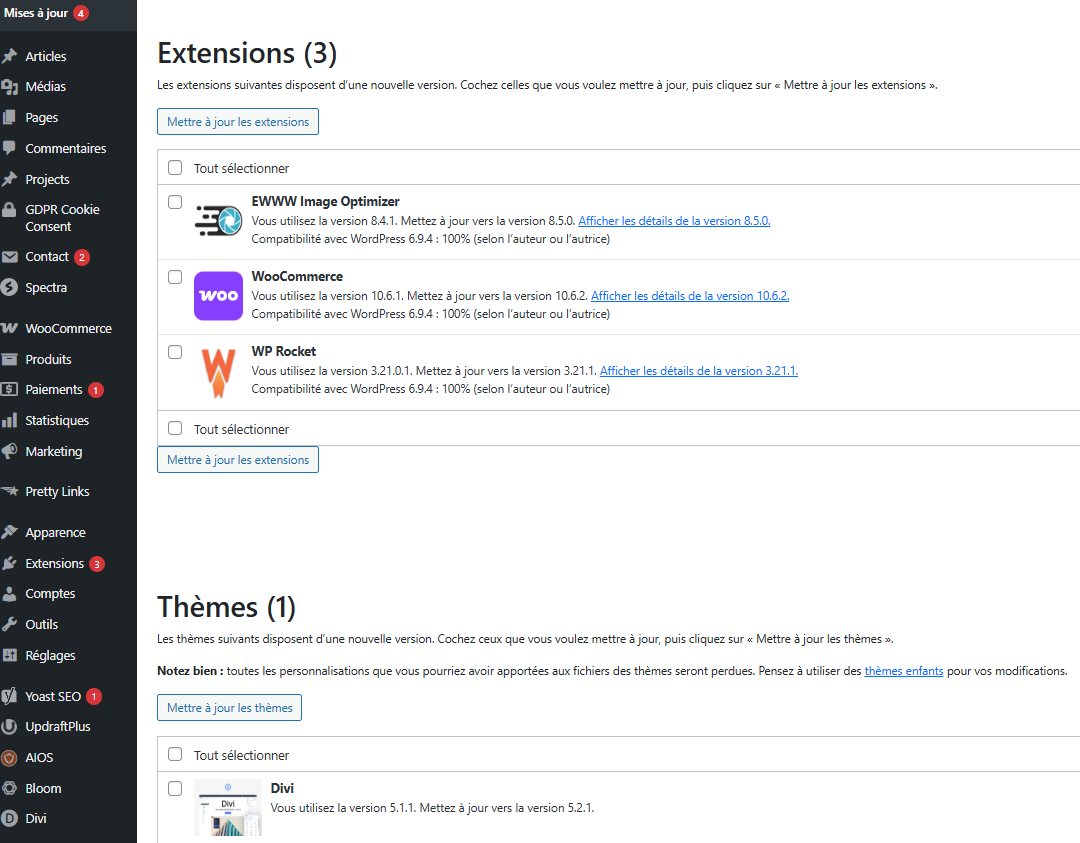Click the EWWW Image Optimizer plugin logo
The width and height of the screenshot is (1080, 843).
218,221
